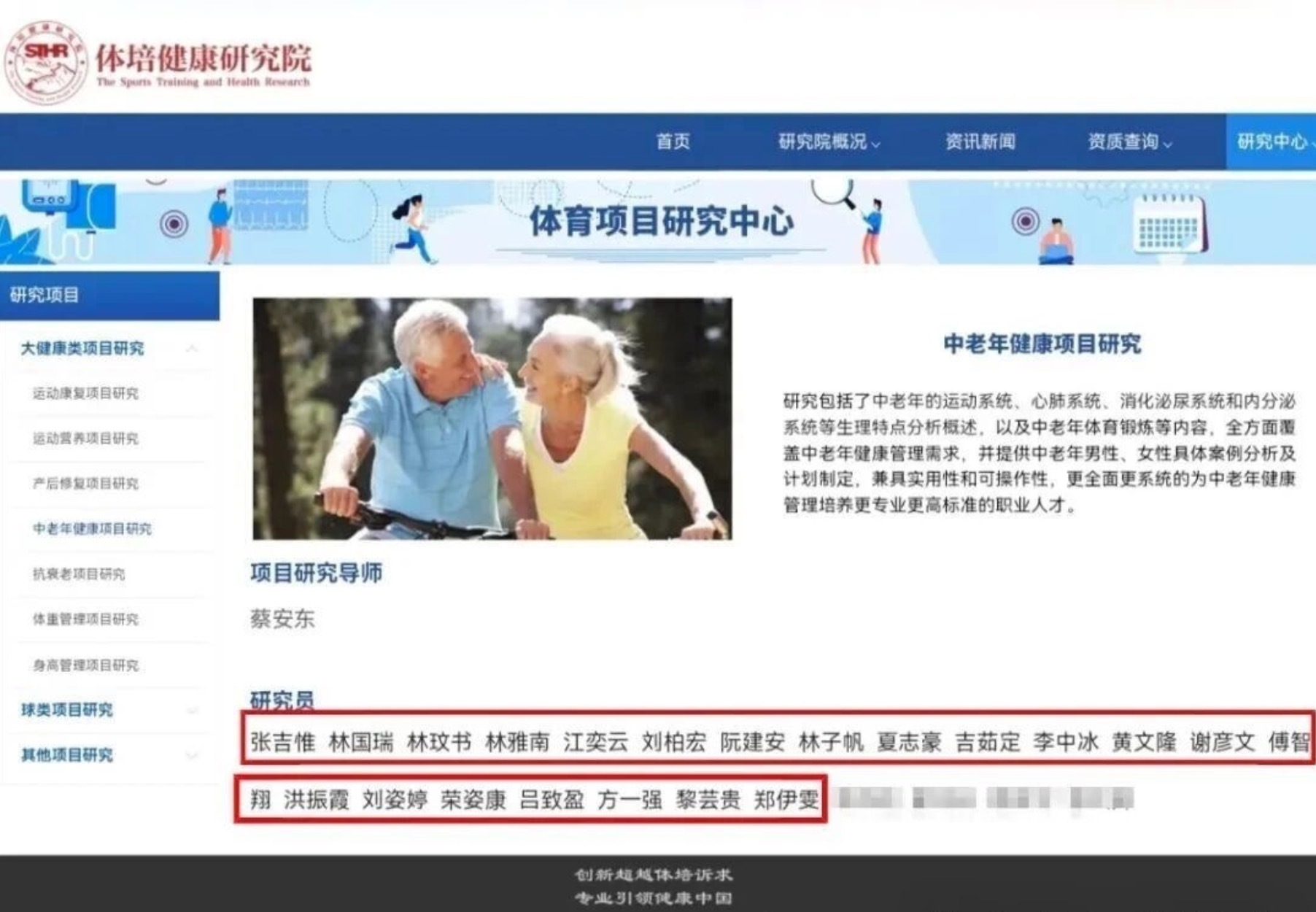Open the 资讯新闻 news menu item
Viewport: 1316px width, 912px height.
980,142
